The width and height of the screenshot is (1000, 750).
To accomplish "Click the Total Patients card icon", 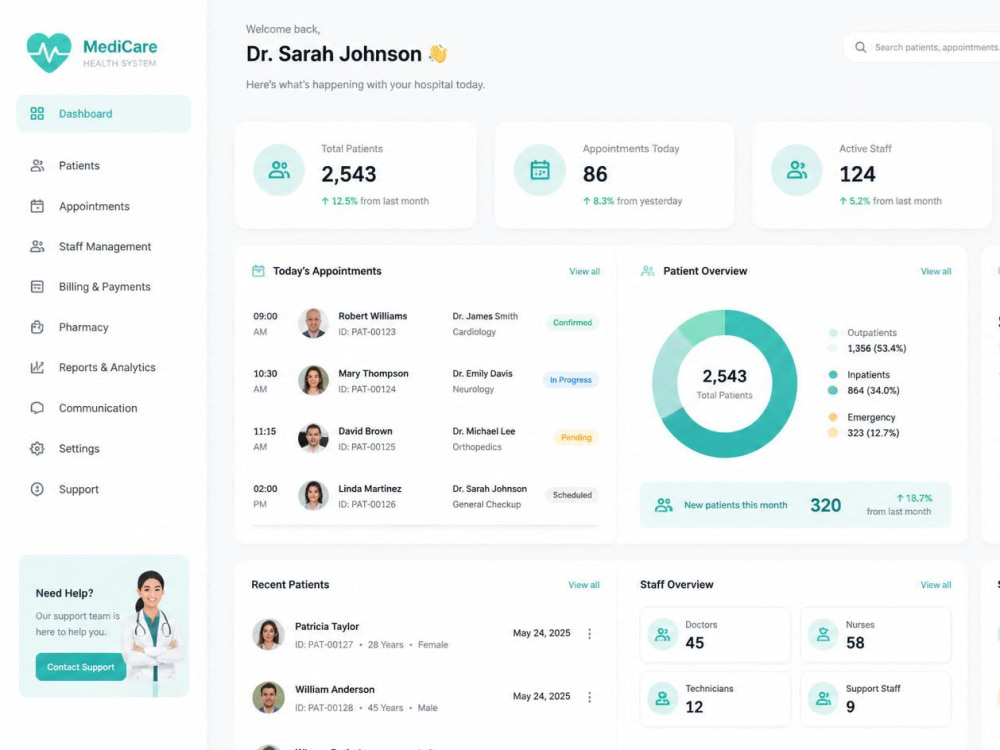I will 279,170.
